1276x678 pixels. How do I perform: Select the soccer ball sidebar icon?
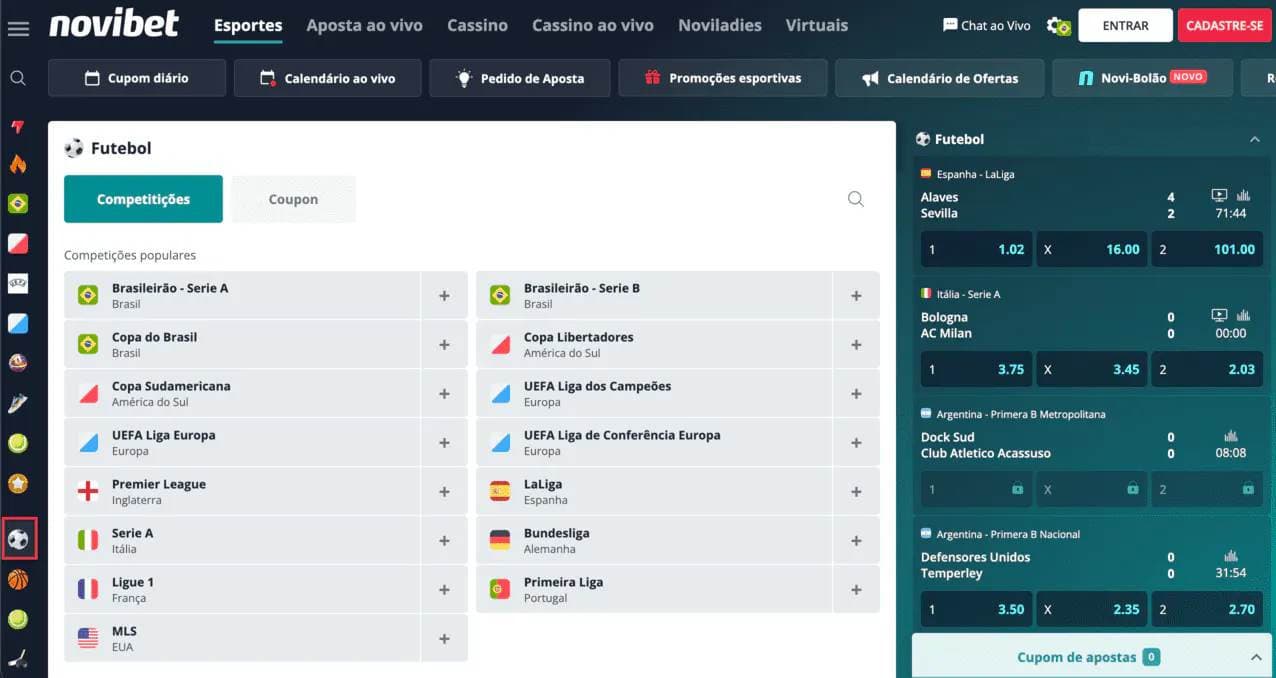tap(18, 540)
